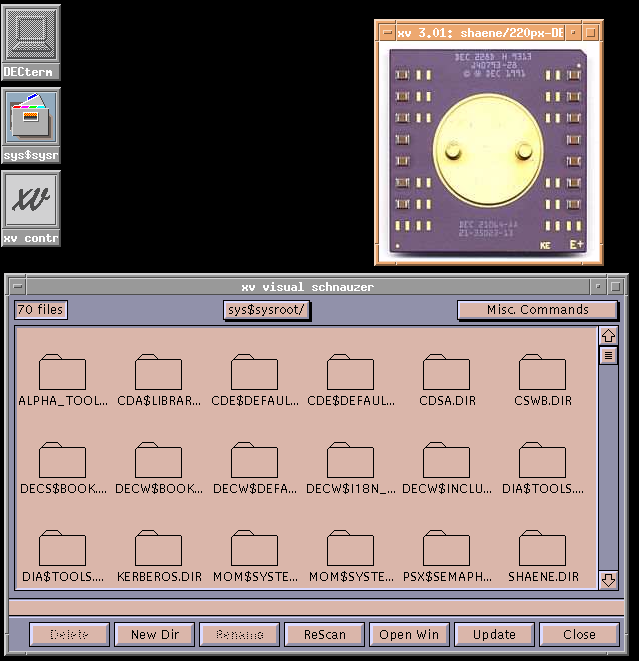Select the ALPHA_TOOLS folder icon
Image resolution: width=639 pixels, height=661 pixels.
[x=62, y=373]
